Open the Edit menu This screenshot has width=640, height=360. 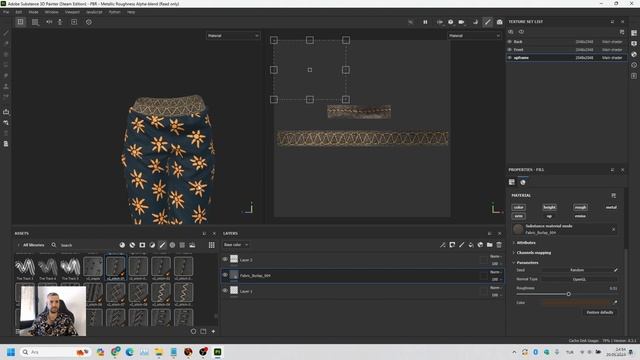coord(19,12)
